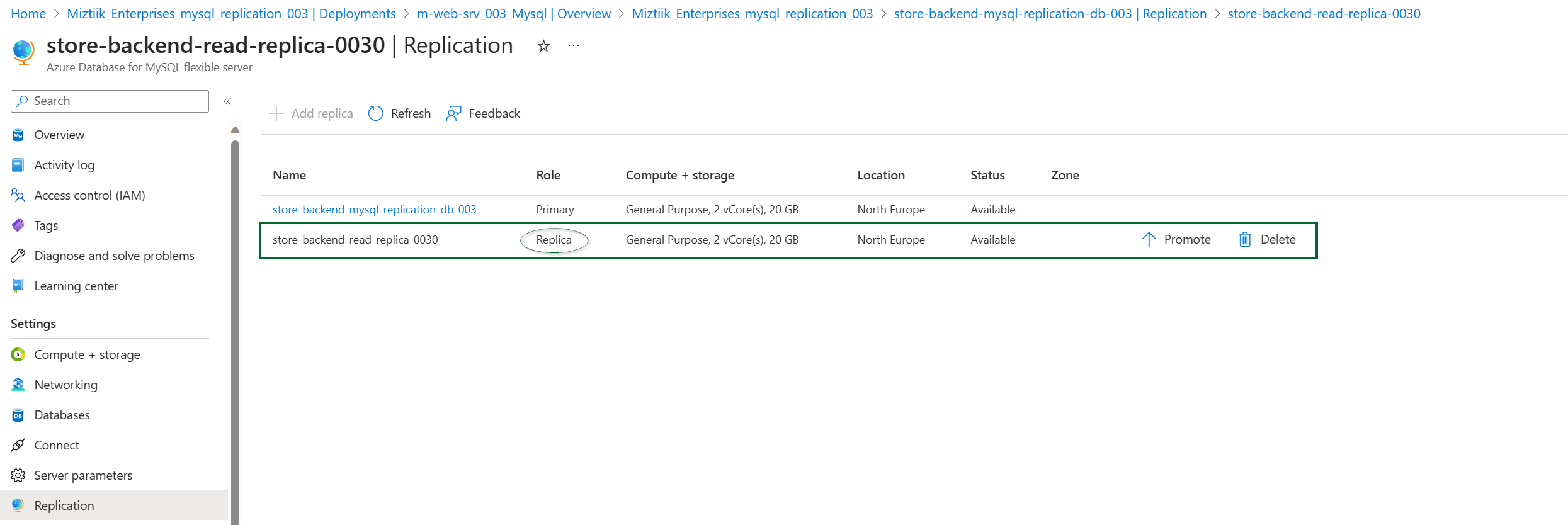Go to Home breadcrumb
The image size is (1568, 525).
pos(28,14)
